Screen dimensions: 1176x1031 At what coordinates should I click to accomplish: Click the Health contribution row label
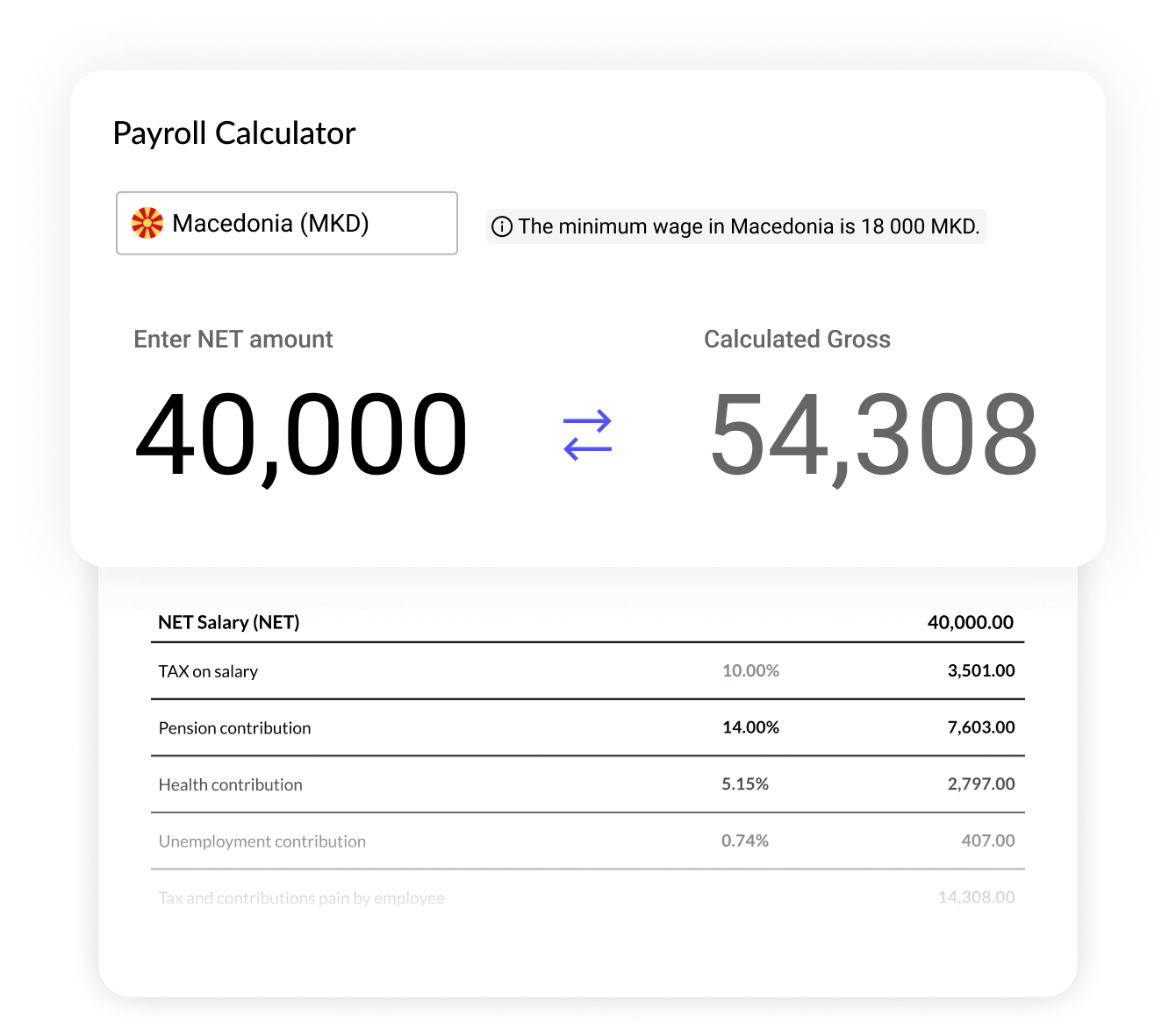click(x=230, y=784)
